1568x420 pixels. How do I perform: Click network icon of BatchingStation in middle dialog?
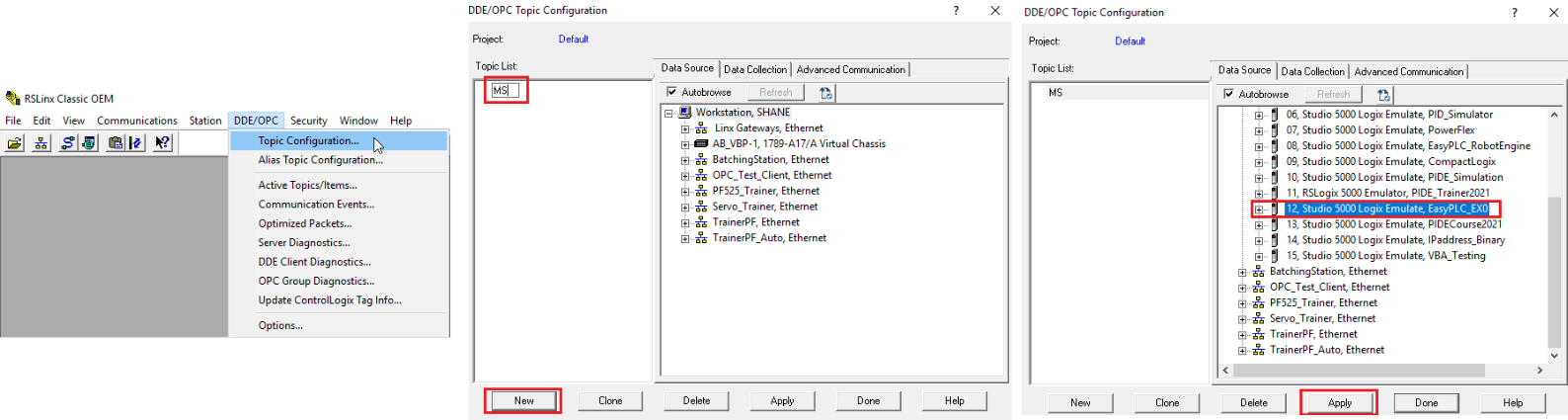click(701, 160)
